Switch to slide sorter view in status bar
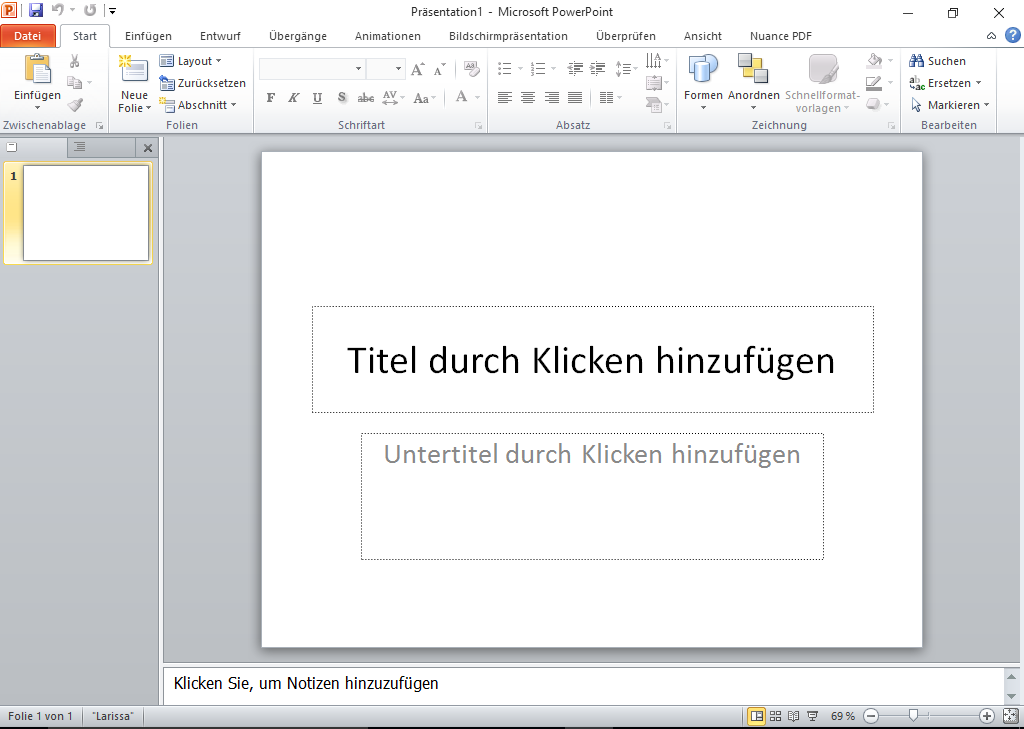 coord(775,716)
